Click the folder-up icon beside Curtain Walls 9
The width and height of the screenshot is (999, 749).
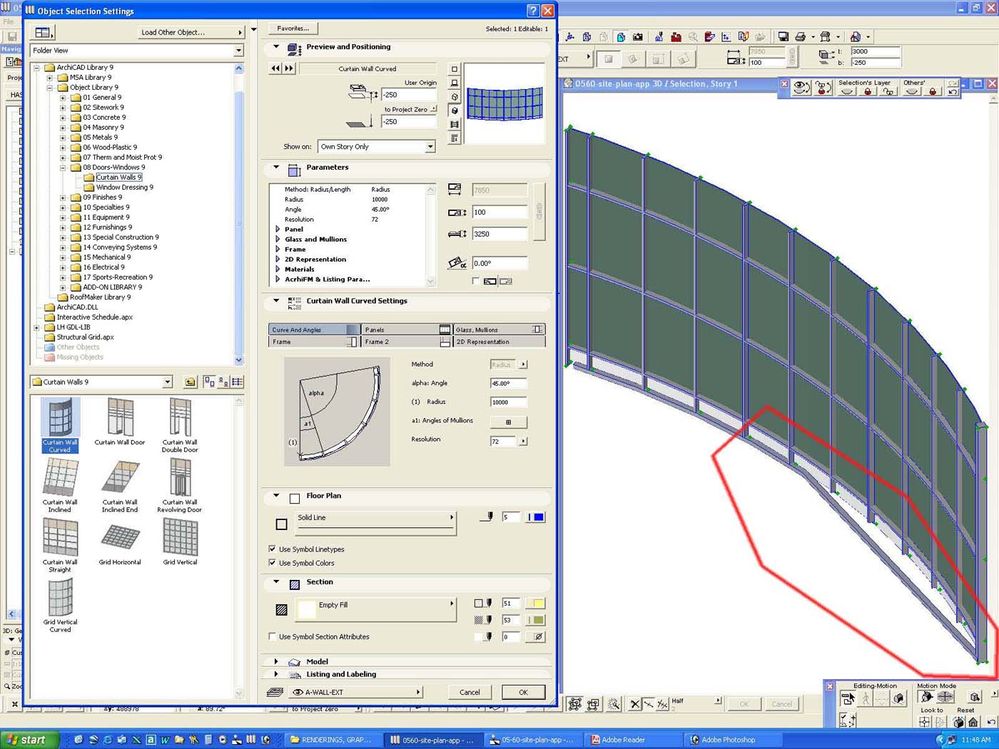[x=190, y=382]
